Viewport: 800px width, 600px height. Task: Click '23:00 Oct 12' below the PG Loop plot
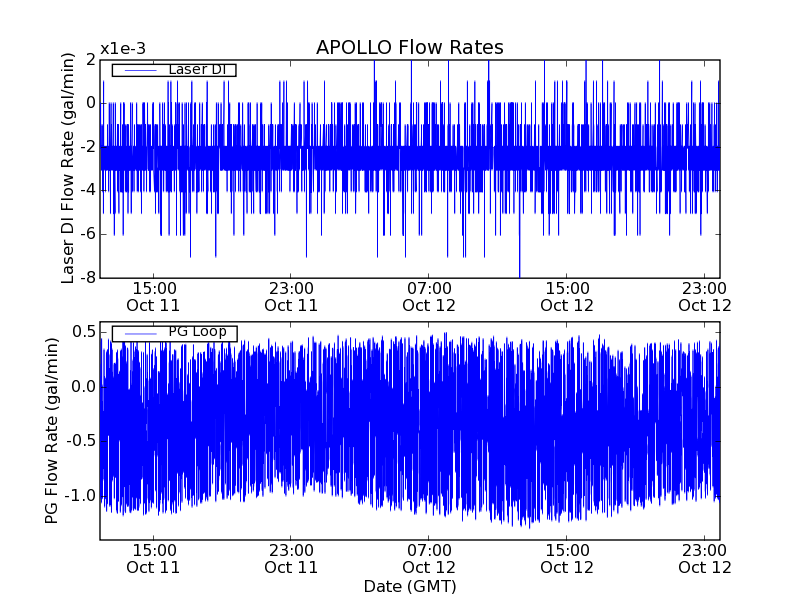705,559
